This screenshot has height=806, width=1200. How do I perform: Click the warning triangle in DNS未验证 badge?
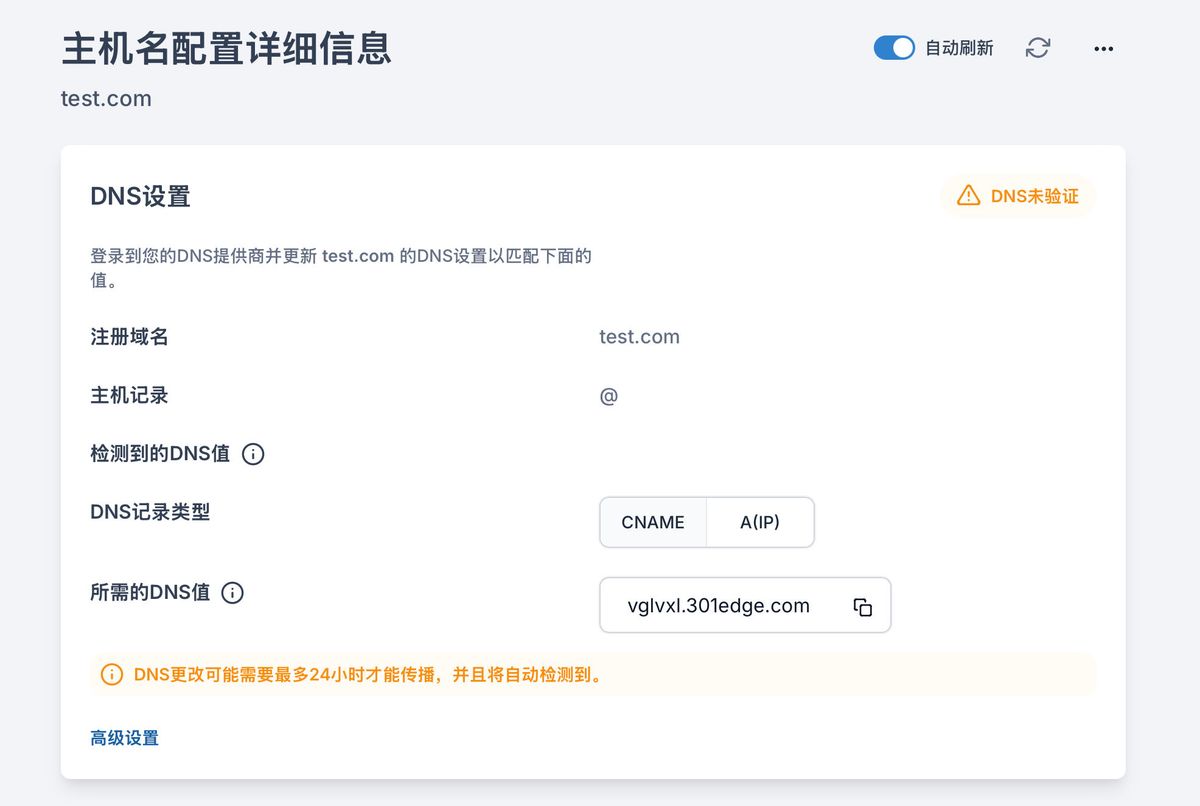tap(968, 196)
